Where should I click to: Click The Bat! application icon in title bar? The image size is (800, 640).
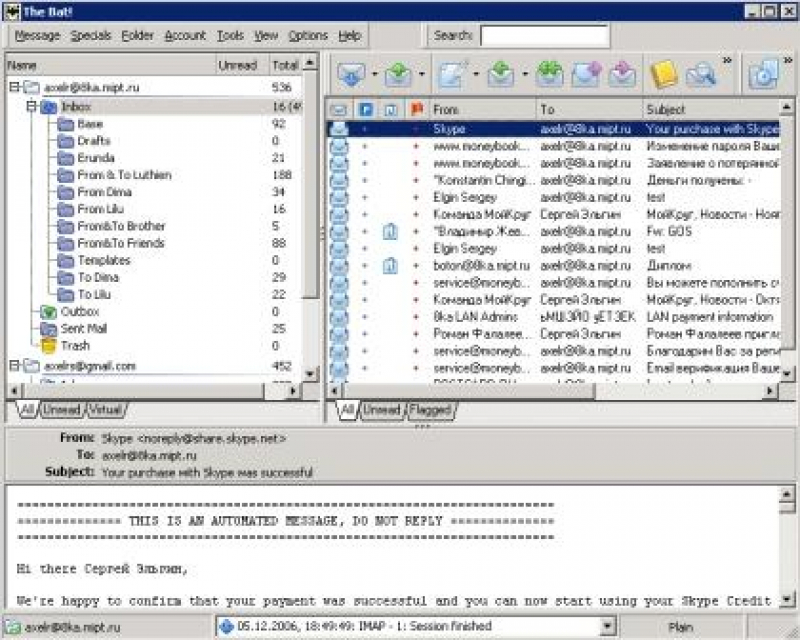[x=11, y=11]
